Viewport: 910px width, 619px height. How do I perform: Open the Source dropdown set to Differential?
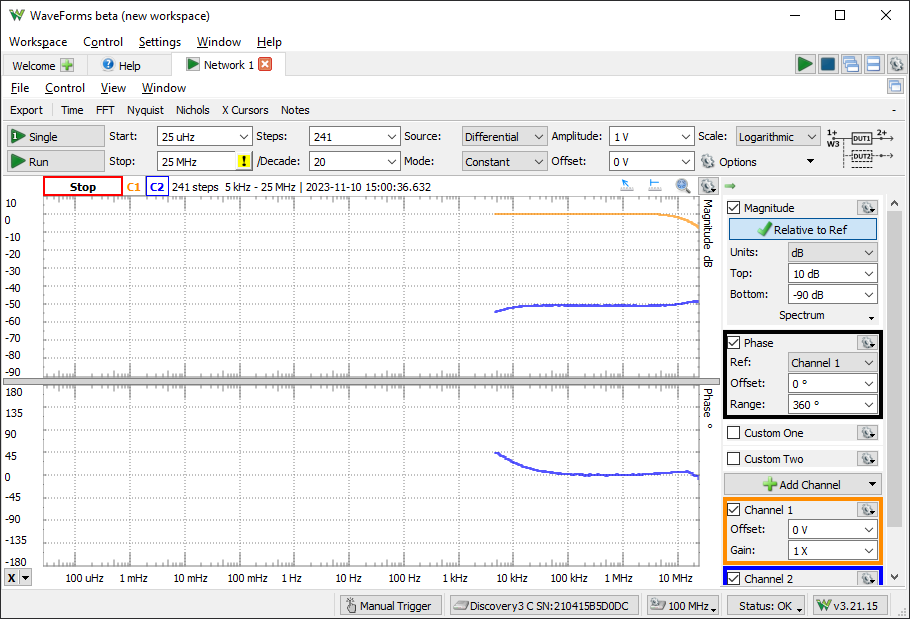click(x=504, y=136)
